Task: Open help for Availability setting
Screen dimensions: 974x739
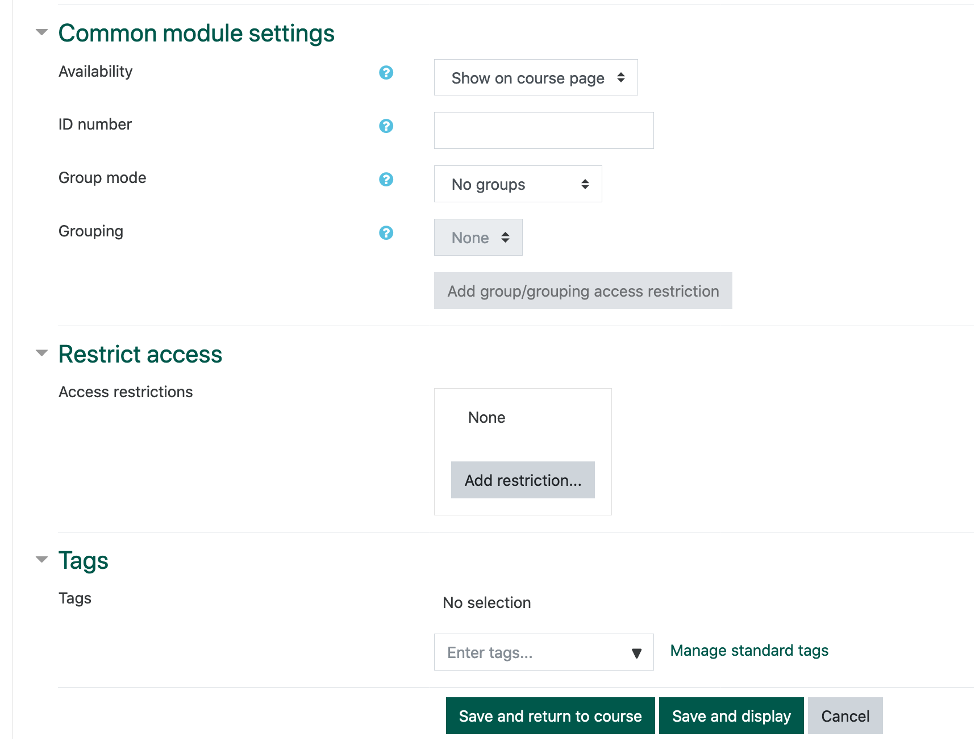Action: [385, 73]
